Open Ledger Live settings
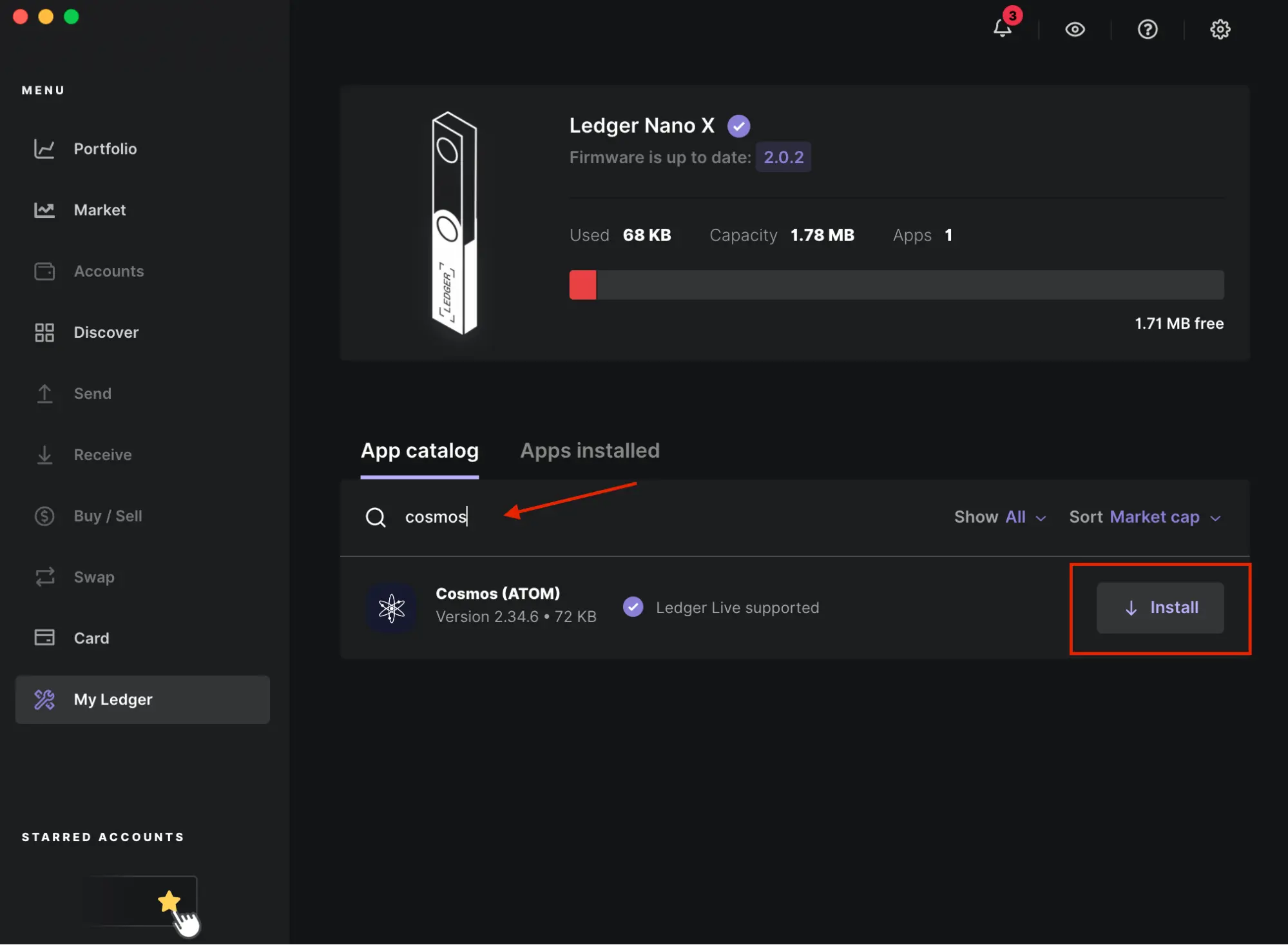This screenshot has height=945, width=1288. pyautogui.click(x=1220, y=29)
